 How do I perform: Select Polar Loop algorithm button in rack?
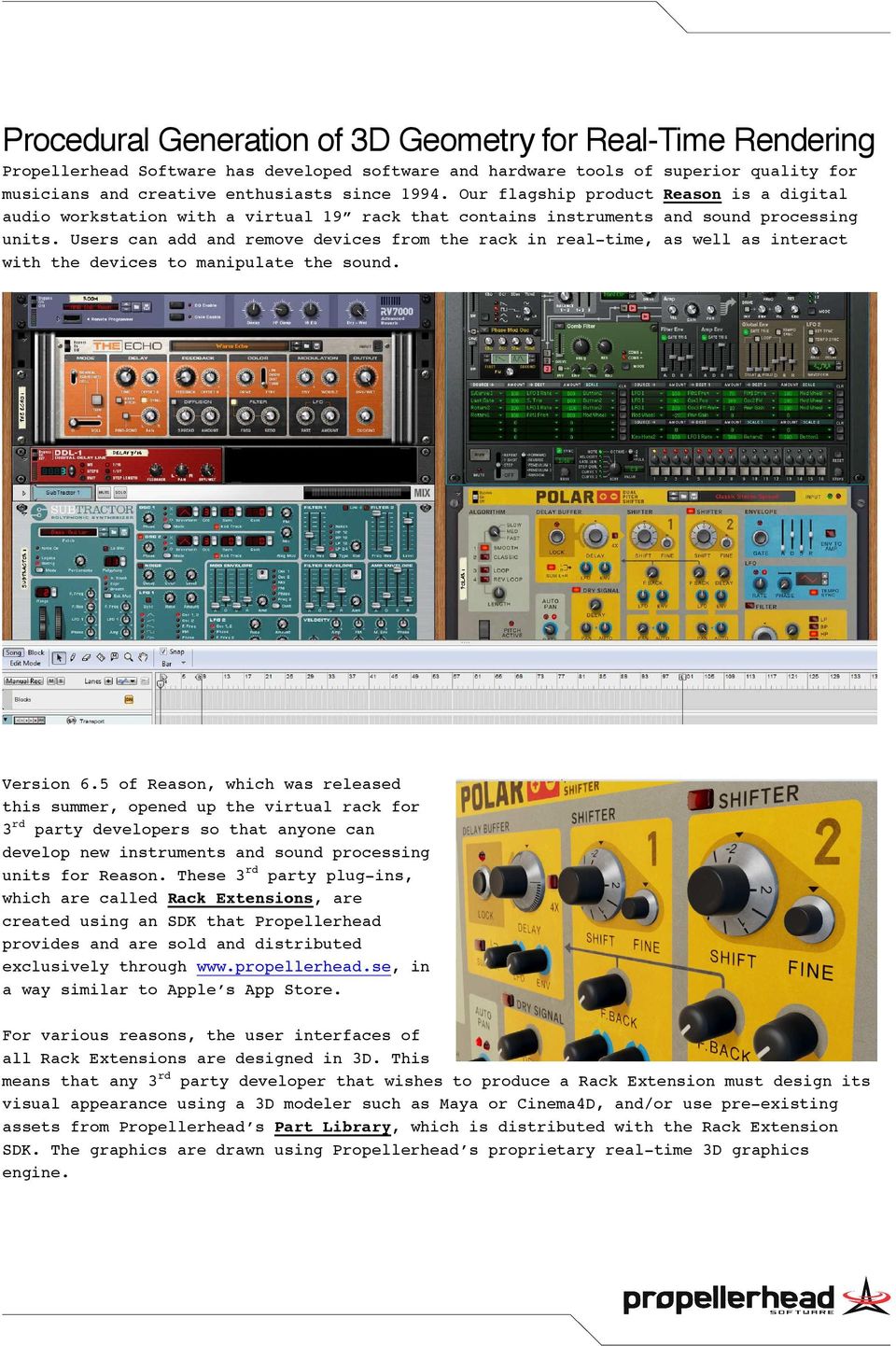[484, 570]
